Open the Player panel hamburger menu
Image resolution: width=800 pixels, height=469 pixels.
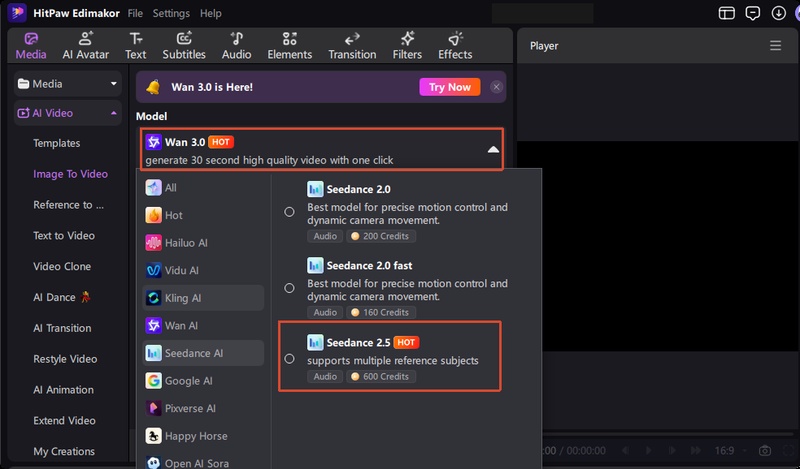(776, 45)
